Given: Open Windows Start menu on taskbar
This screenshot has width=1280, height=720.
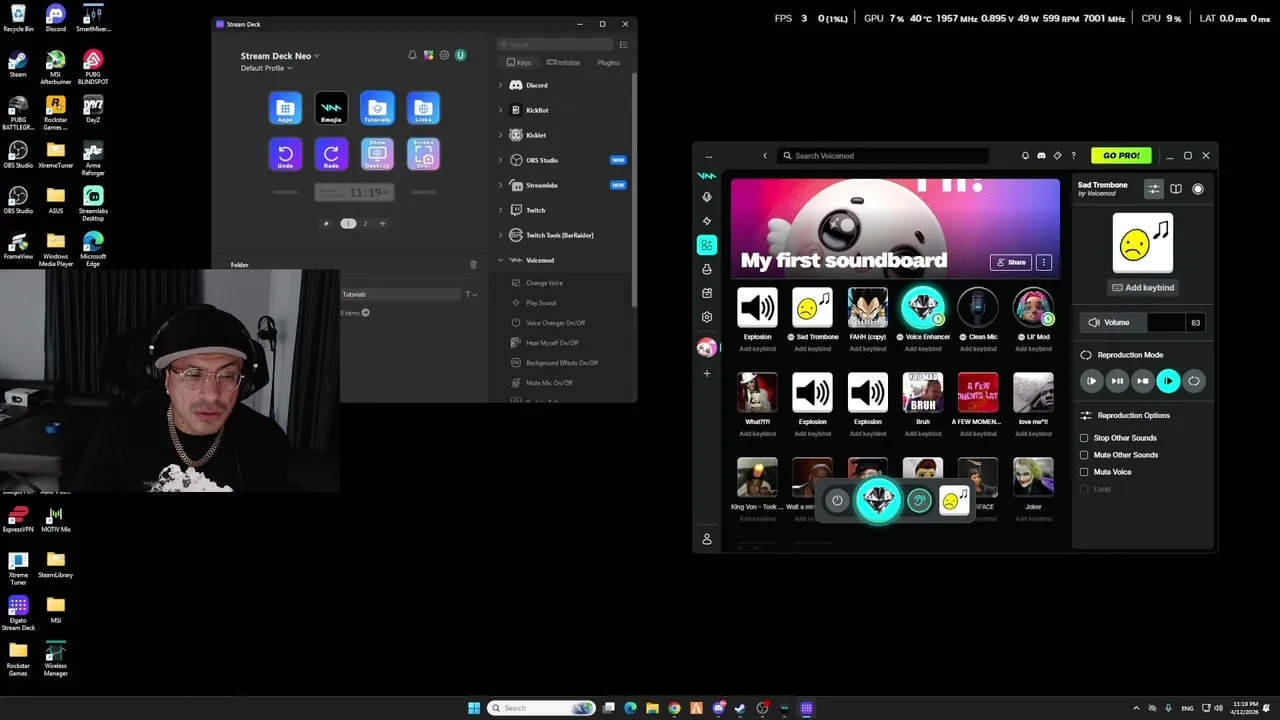Looking at the screenshot, I should (x=474, y=708).
